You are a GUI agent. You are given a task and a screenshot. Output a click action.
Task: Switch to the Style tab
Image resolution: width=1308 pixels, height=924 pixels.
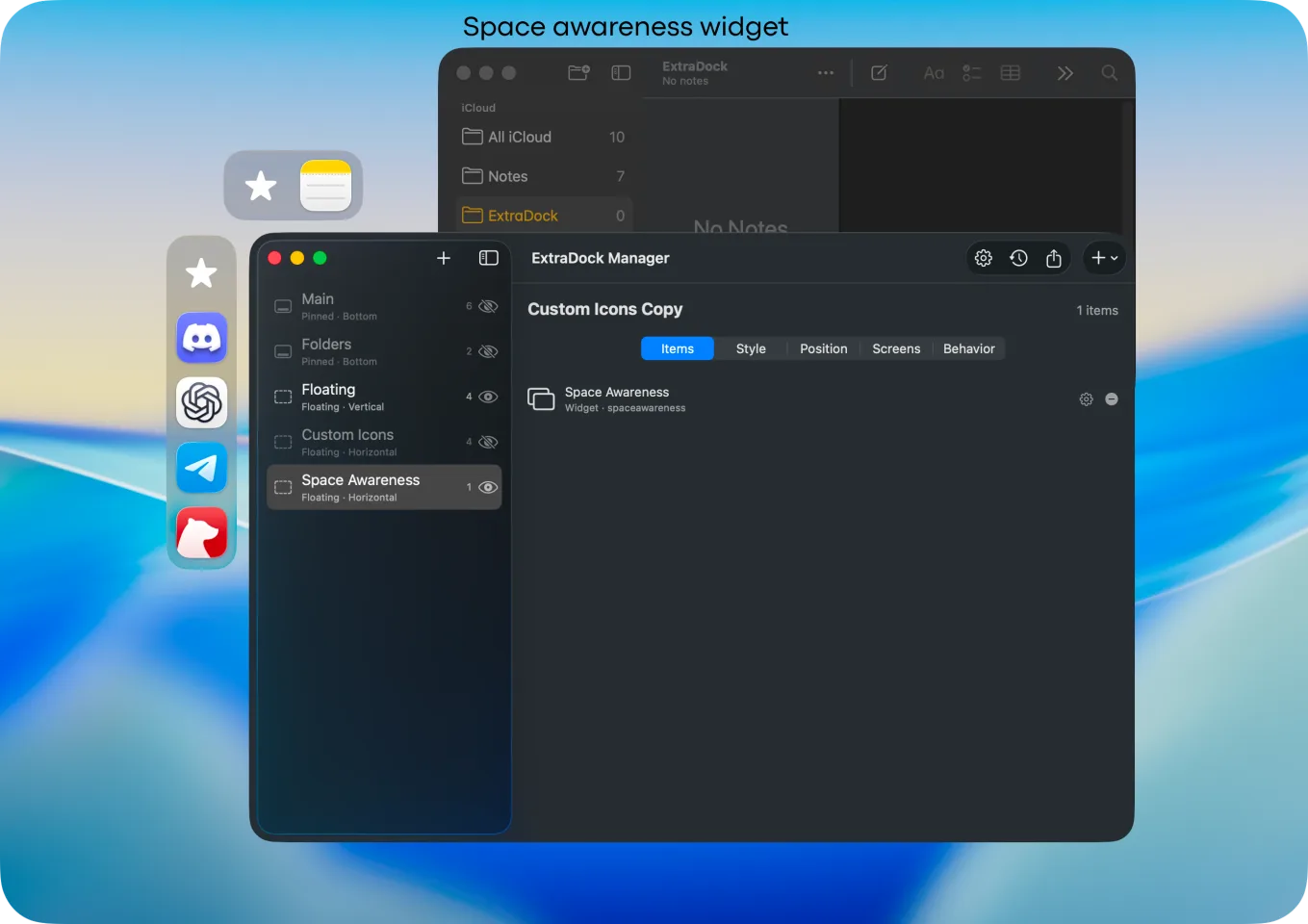pyautogui.click(x=751, y=348)
